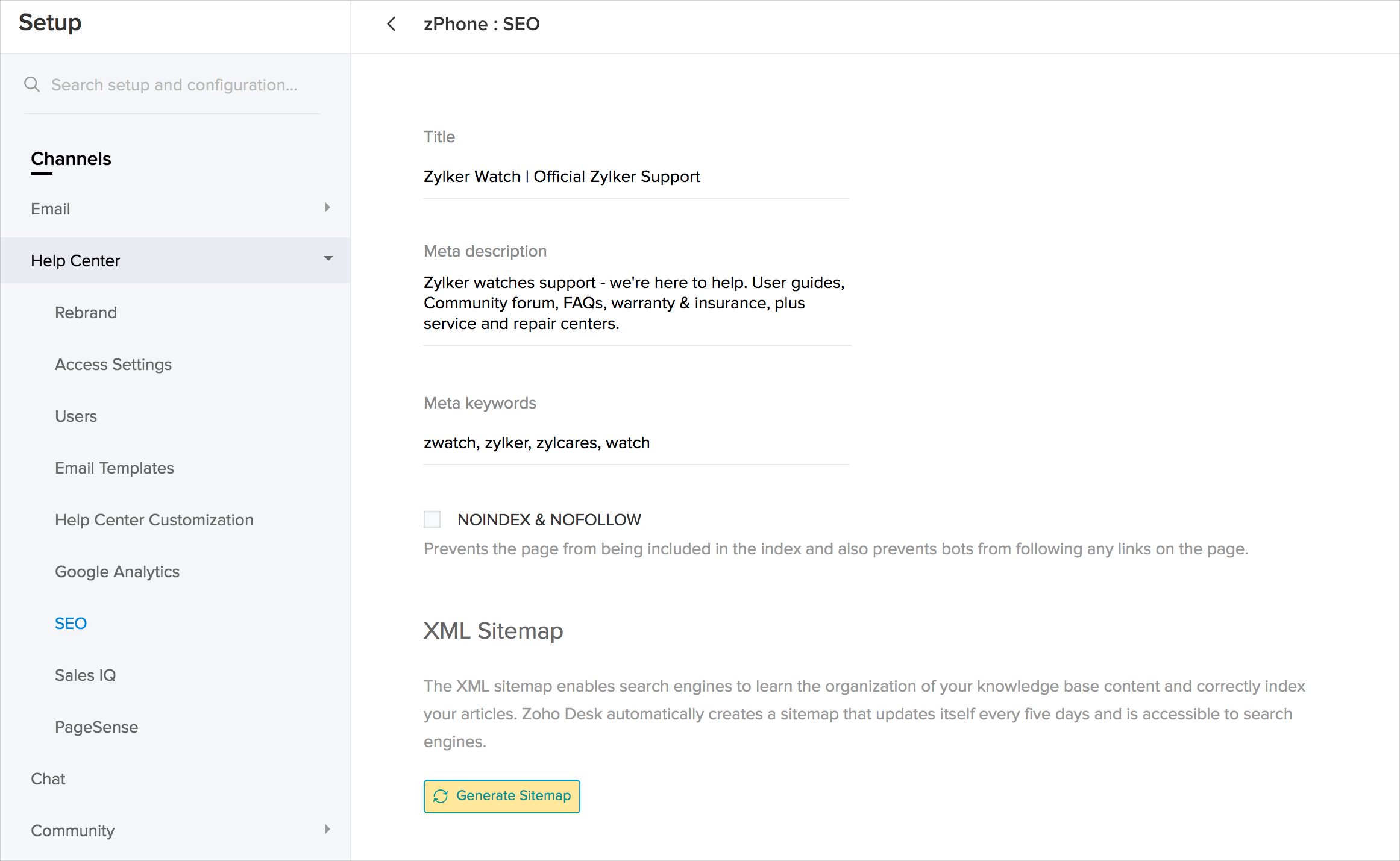
Task: Click the Chat channel link
Action: click(x=48, y=779)
